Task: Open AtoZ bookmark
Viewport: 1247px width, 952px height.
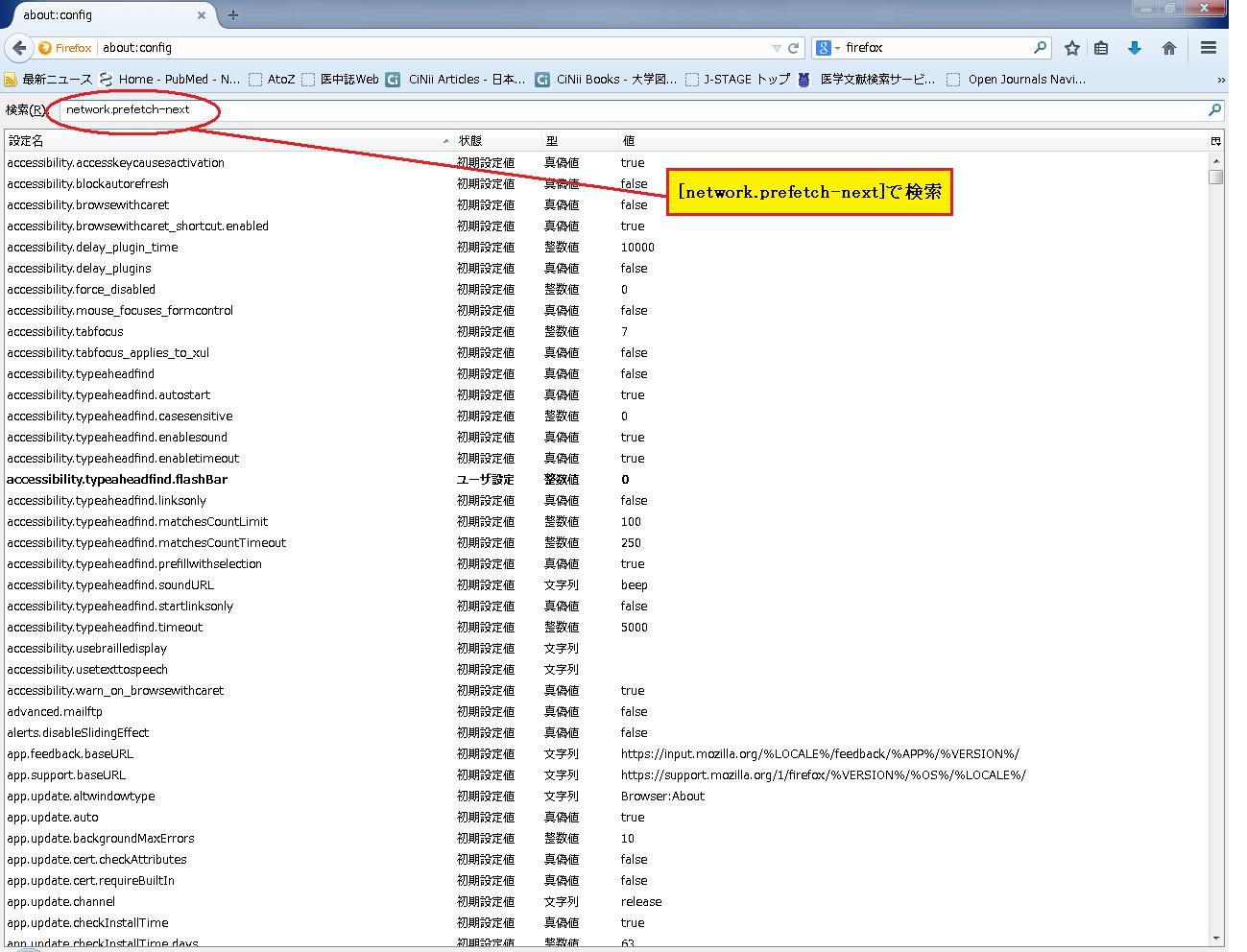Action: (x=272, y=80)
